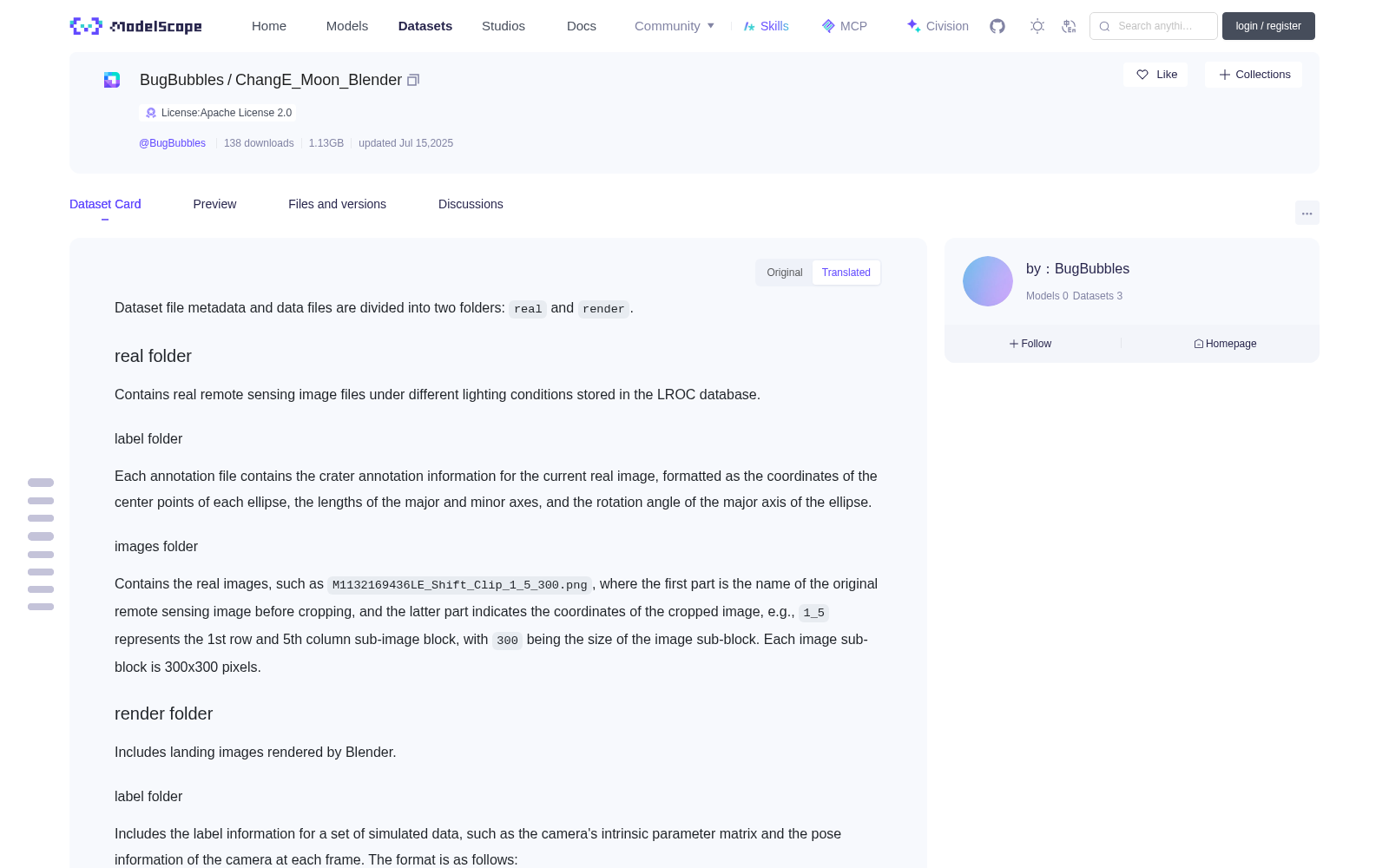Click the License:Apache License 2.0 label
Screen dimensions: 1389x868
point(227,113)
